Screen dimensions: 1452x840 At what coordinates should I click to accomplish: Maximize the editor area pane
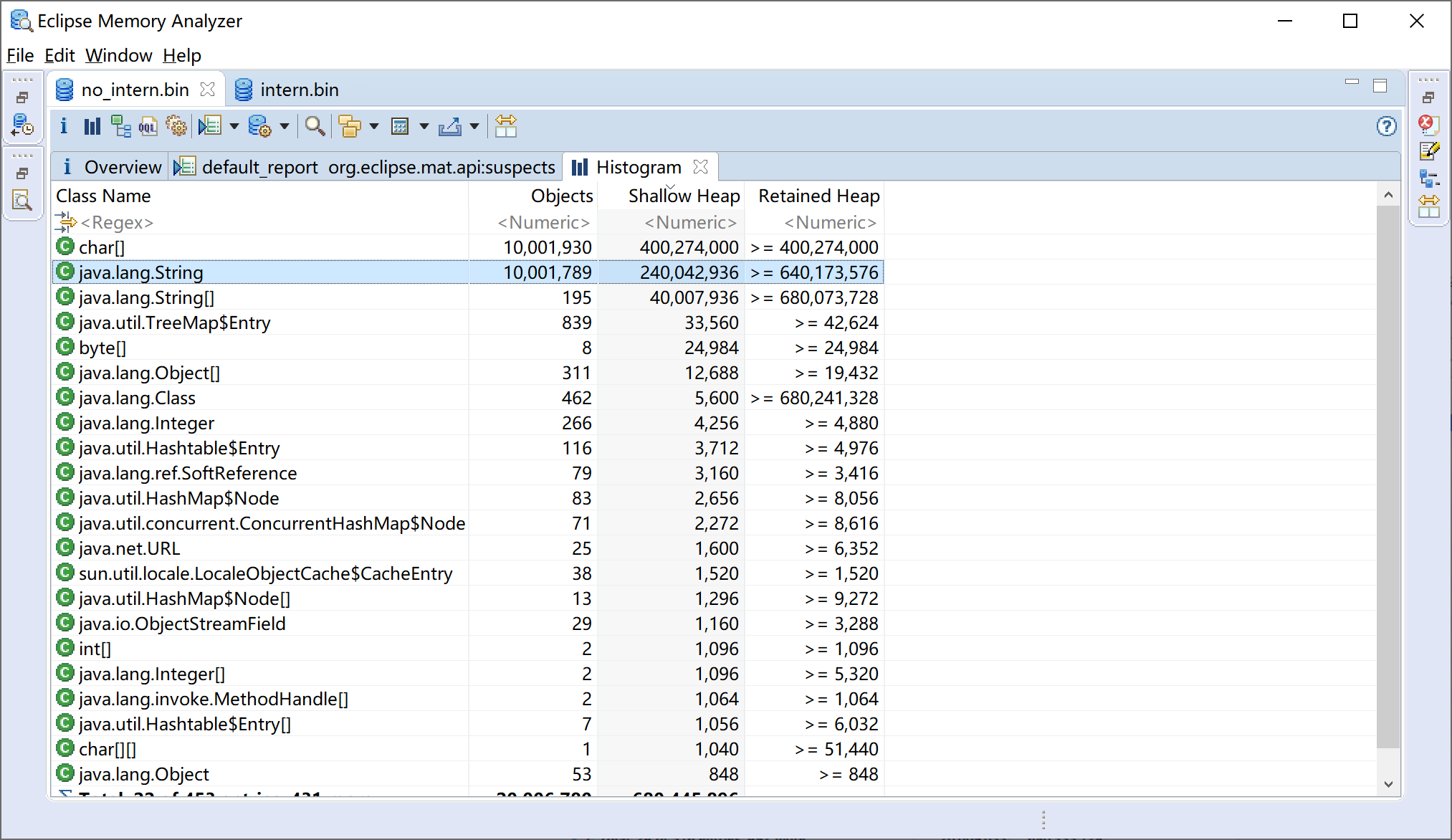1380,86
